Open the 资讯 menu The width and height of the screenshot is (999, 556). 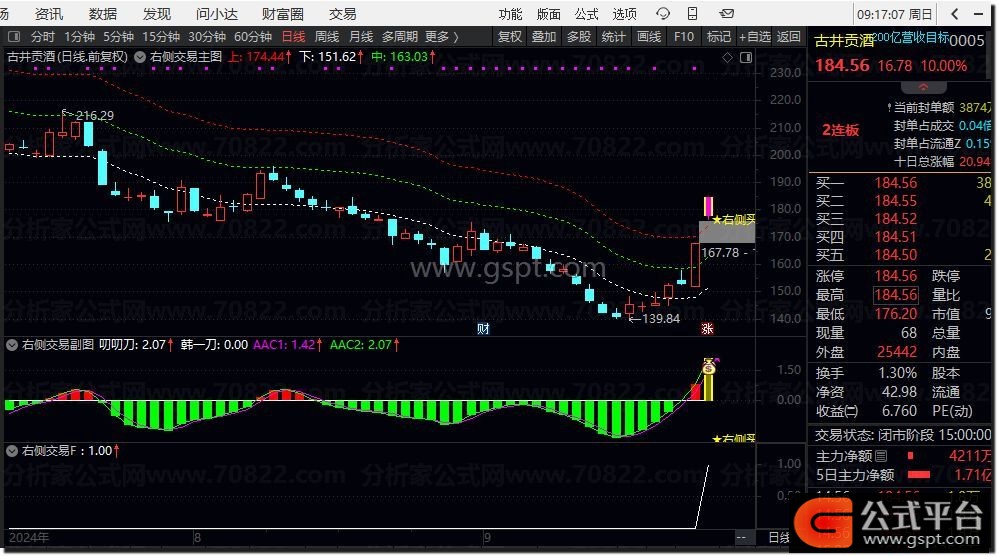(x=49, y=14)
